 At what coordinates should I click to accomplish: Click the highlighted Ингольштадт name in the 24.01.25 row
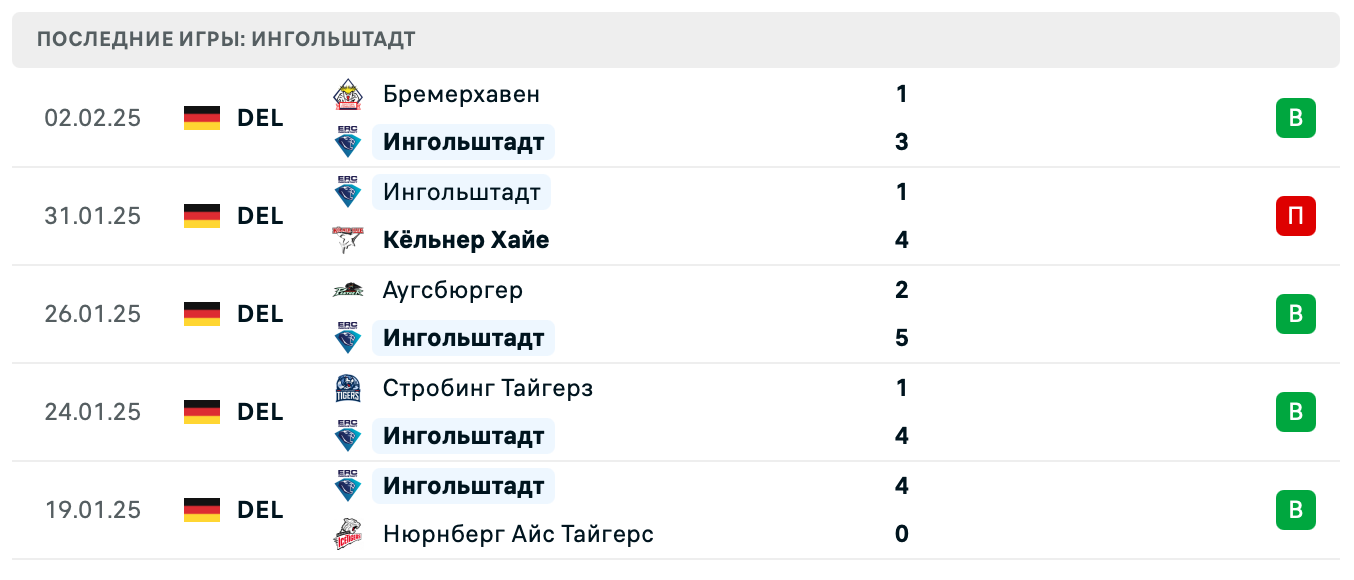pos(463,436)
